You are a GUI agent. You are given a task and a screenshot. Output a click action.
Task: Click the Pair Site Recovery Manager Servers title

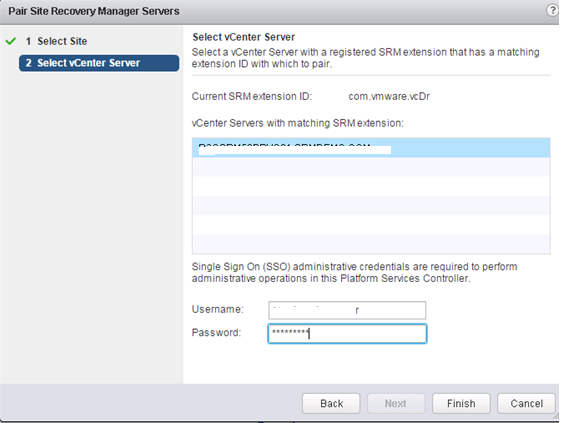[94, 11]
